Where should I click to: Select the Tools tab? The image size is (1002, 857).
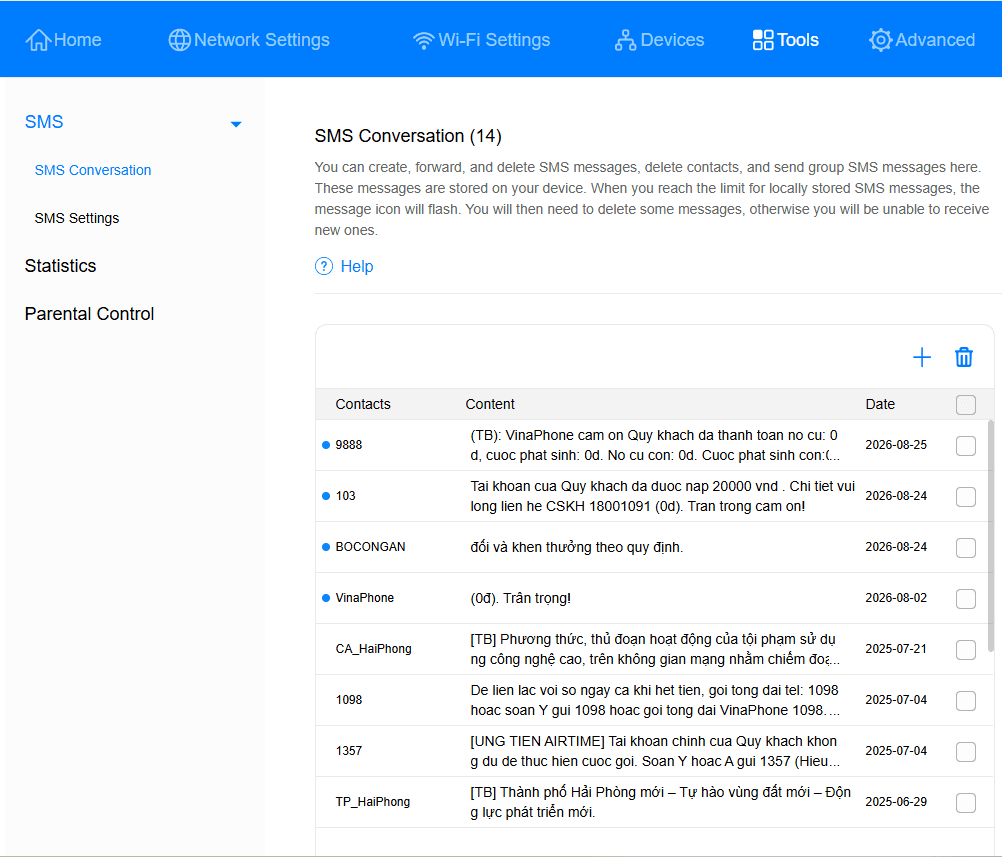(x=785, y=40)
